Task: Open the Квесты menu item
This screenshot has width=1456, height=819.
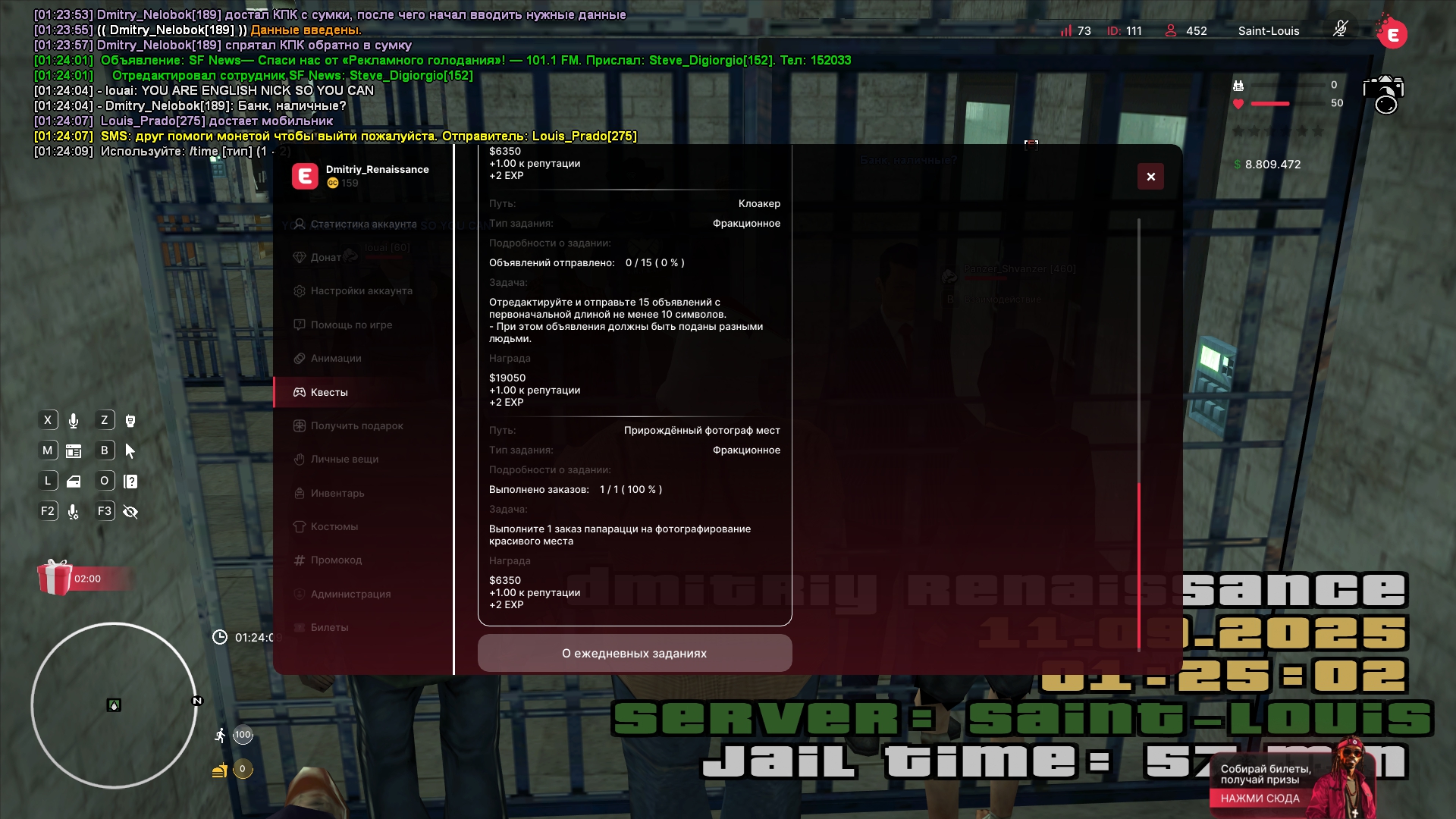Action: click(329, 392)
